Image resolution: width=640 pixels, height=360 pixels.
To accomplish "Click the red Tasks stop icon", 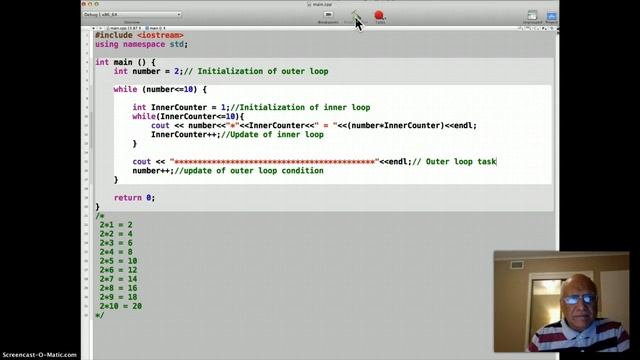I will click(x=380, y=17).
